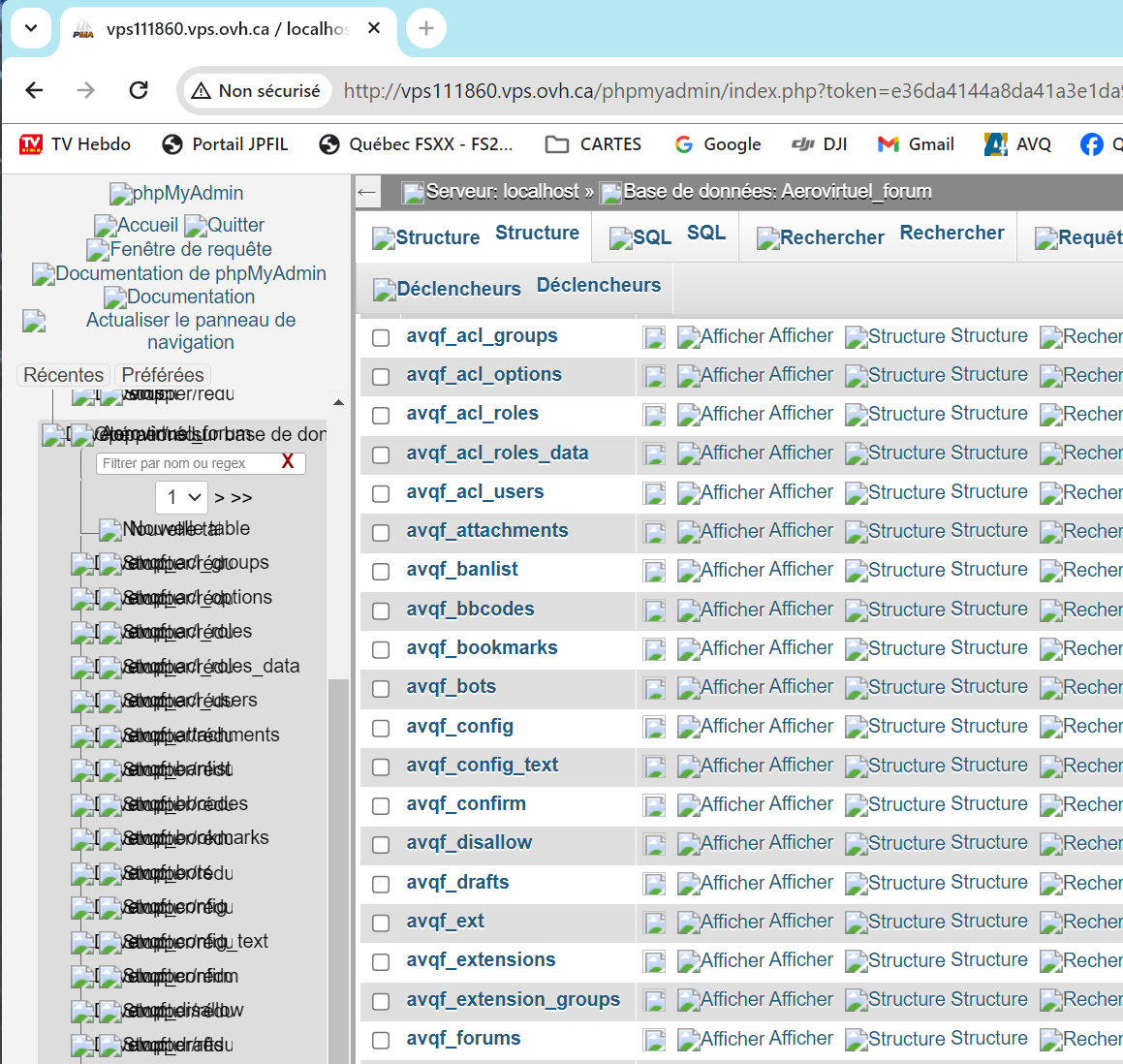Screen dimensions: 1123x1064
Task: Click the Quitter logout icon
Action: point(224,225)
